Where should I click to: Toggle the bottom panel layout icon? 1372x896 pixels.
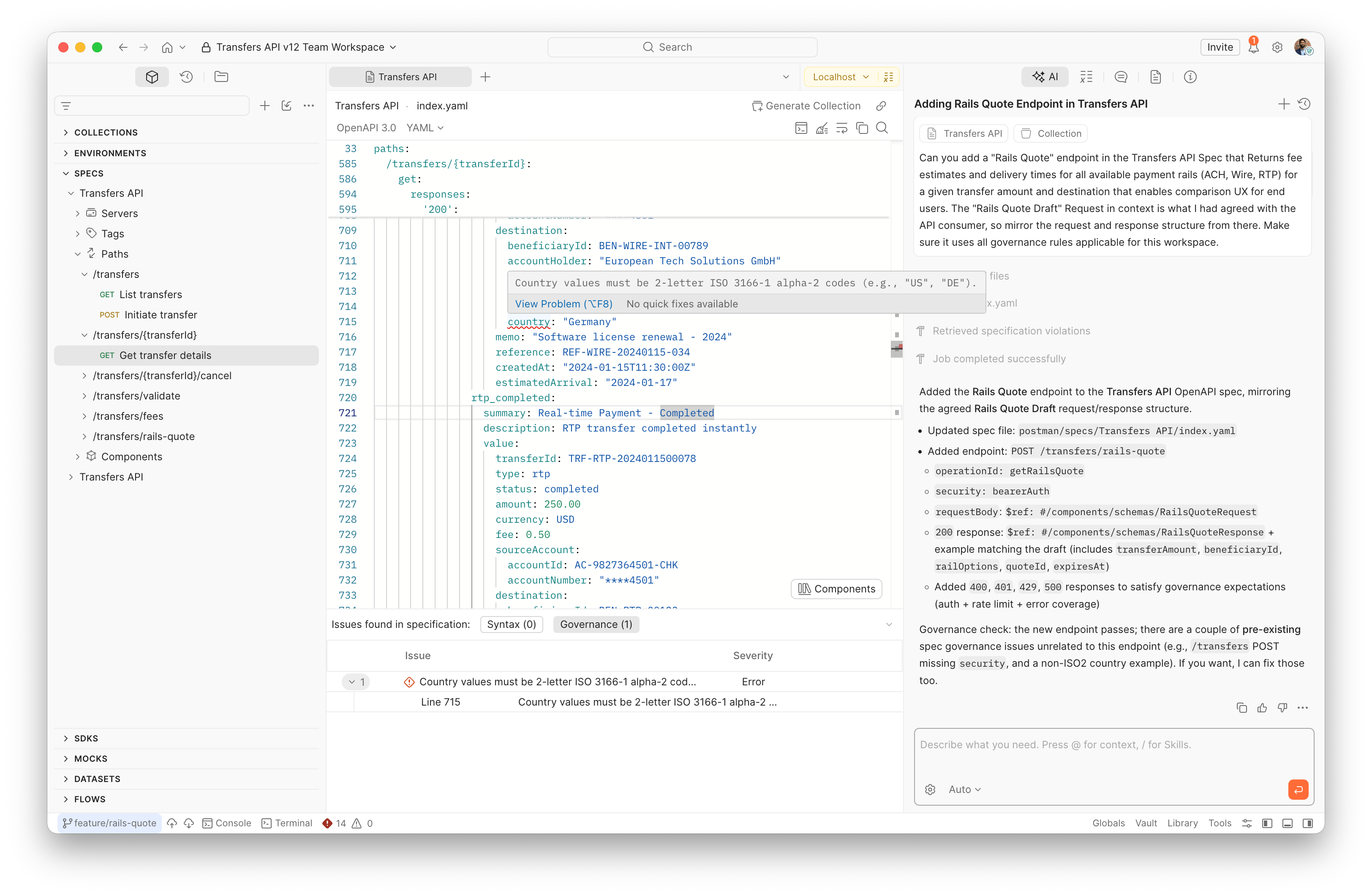(1287, 823)
